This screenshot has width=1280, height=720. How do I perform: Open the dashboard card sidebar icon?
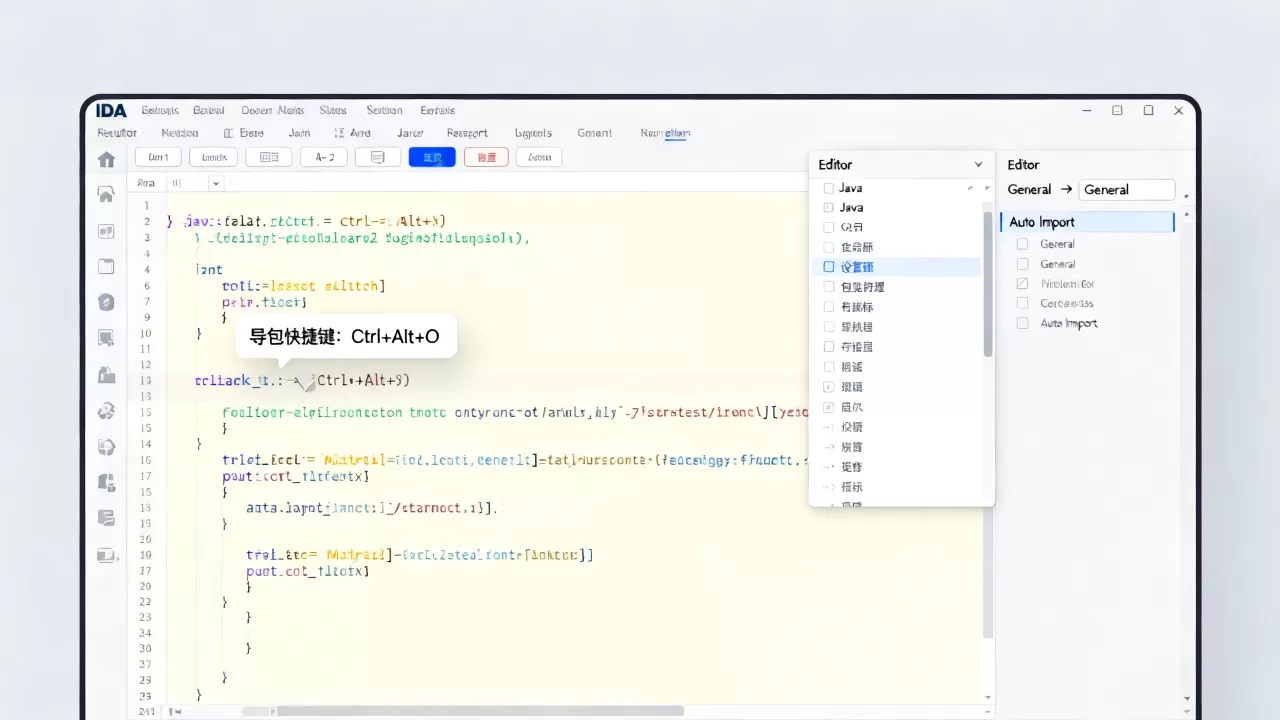106,231
